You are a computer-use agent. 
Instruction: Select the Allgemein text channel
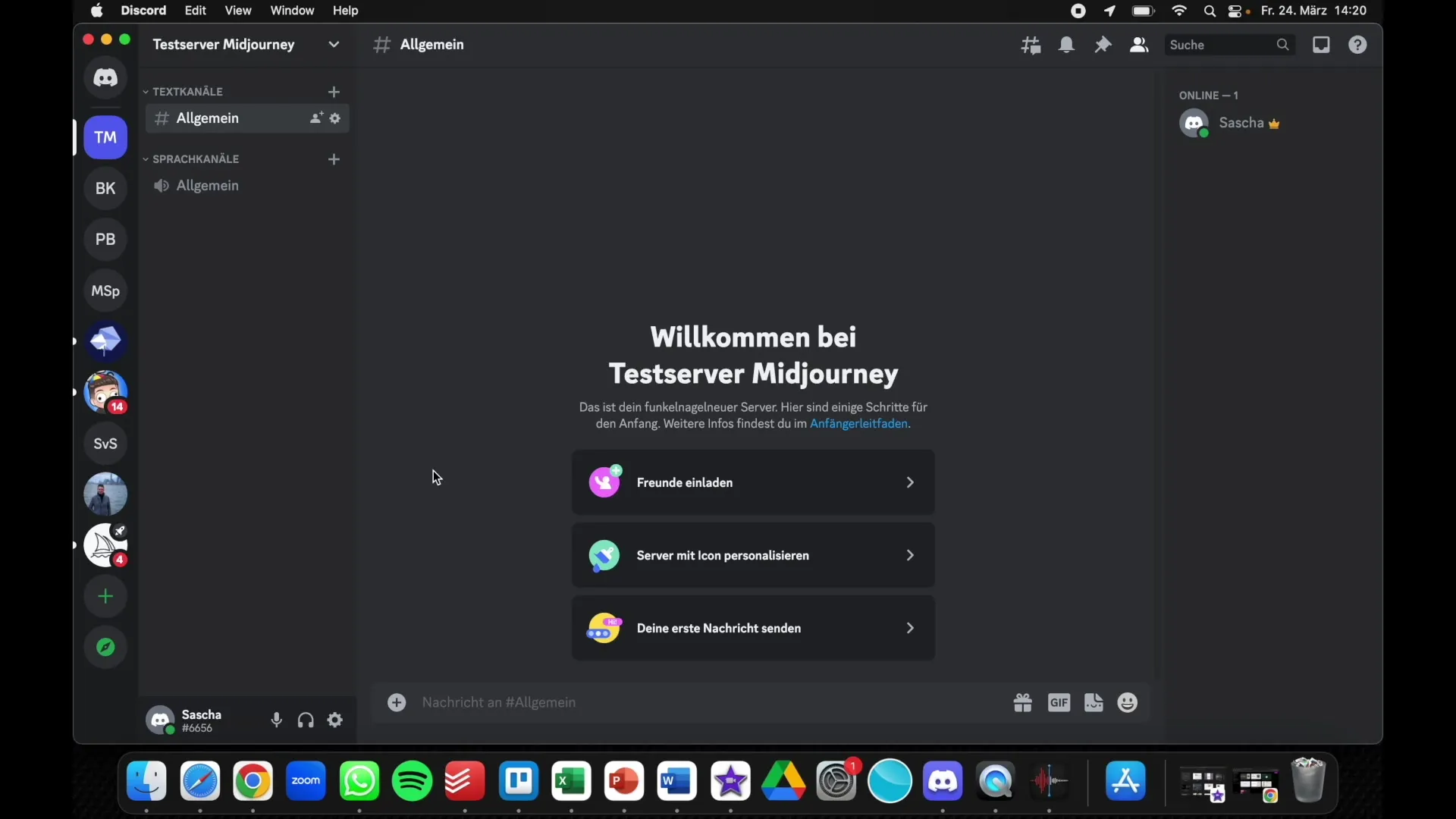point(247,118)
